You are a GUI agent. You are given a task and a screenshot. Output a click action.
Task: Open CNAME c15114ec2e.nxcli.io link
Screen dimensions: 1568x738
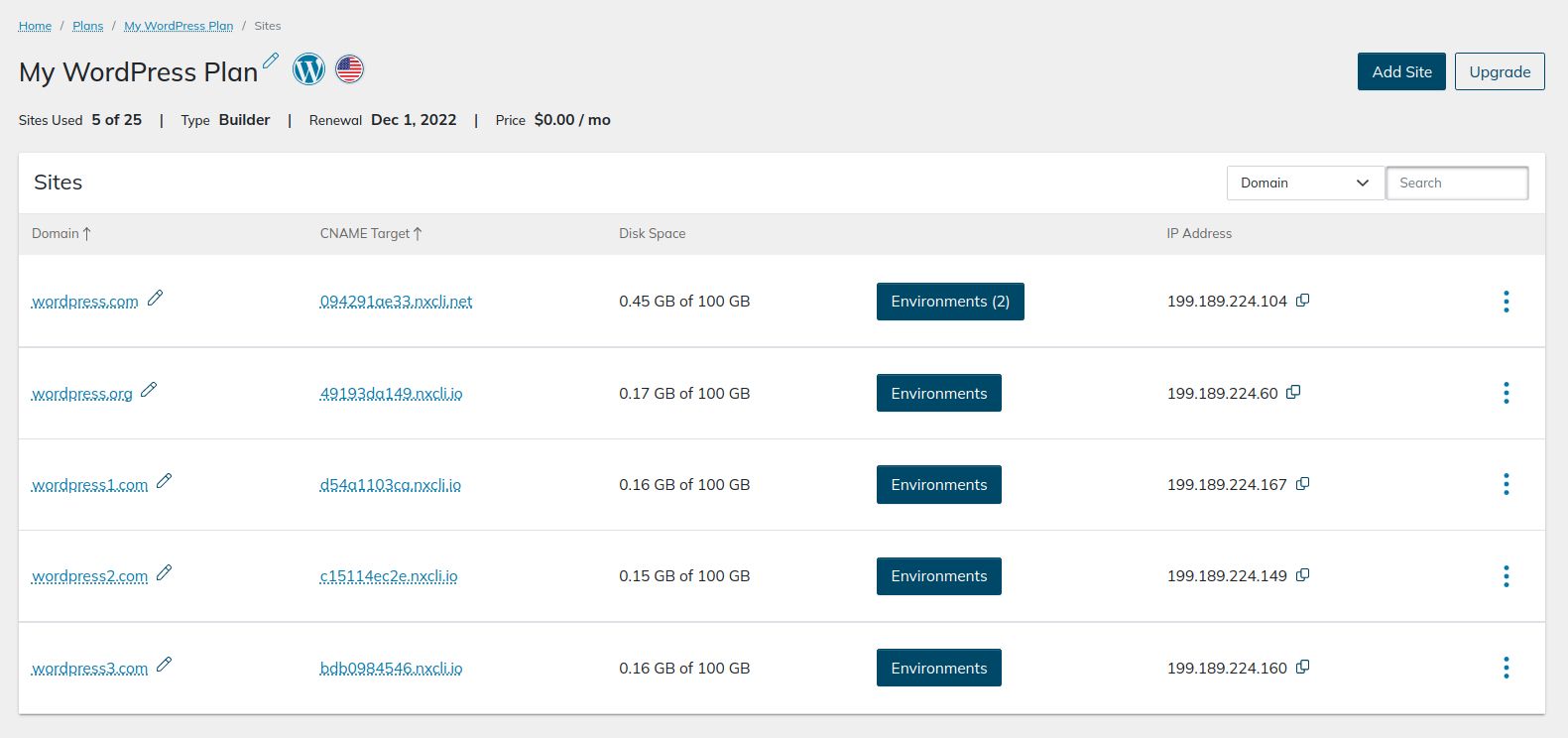point(389,576)
